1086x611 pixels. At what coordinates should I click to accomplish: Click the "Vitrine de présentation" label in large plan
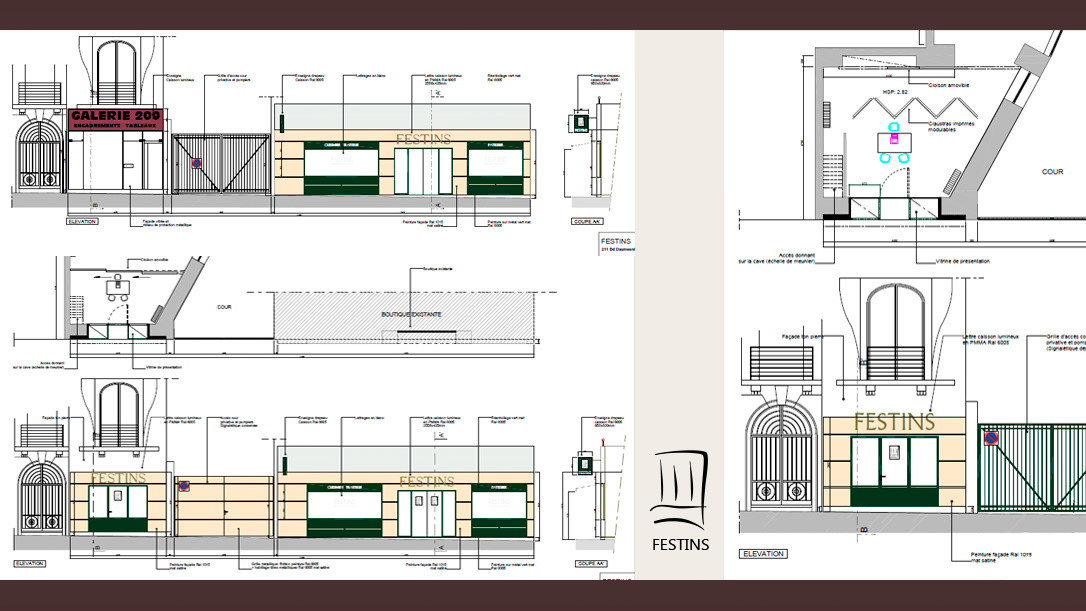point(962,261)
